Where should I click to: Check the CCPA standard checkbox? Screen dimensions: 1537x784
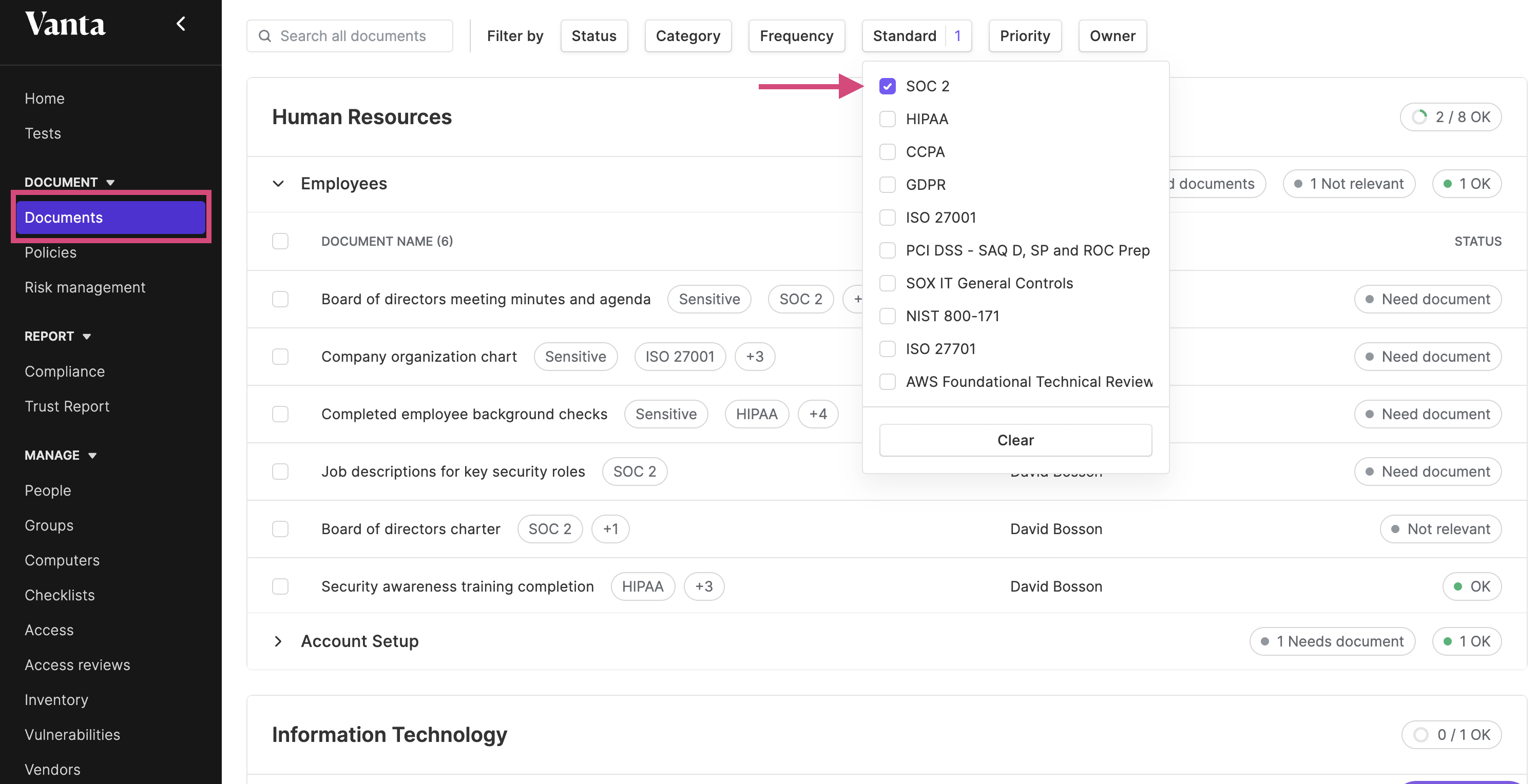point(887,152)
